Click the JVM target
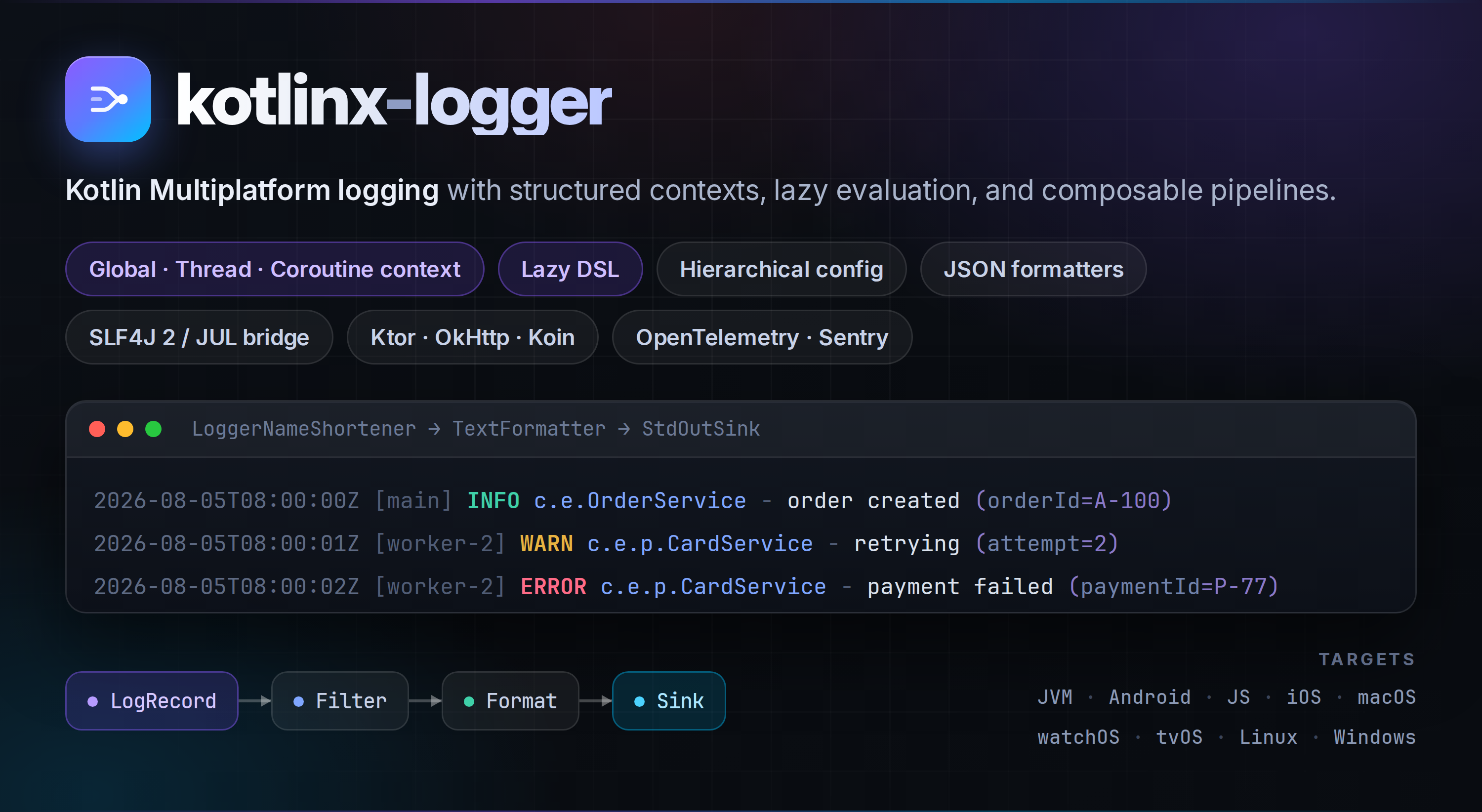The width and height of the screenshot is (1482, 812). [x=1055, y=697]
